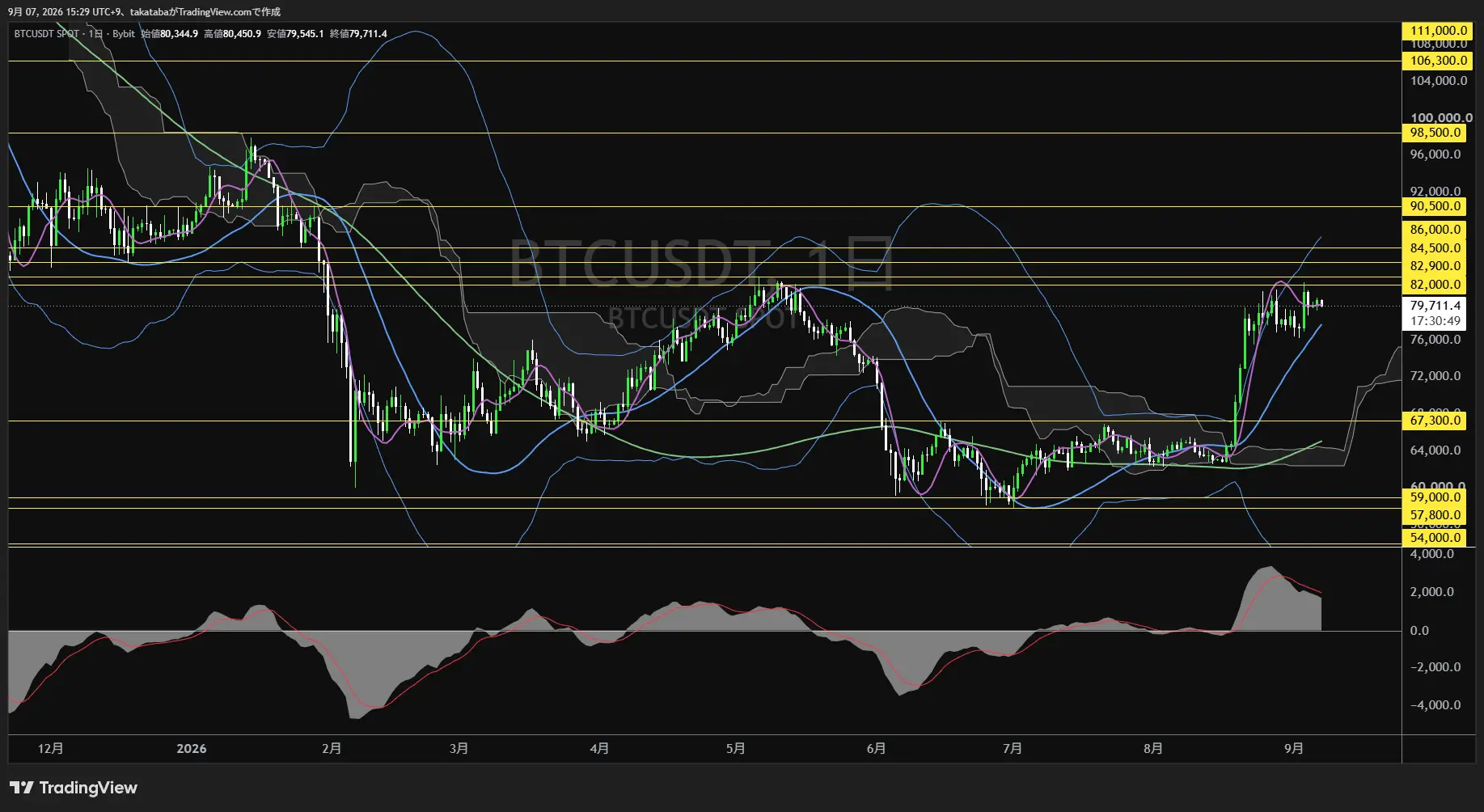Screen dimensions: 1484x812
Task: Click the 7月 label on the time axis
Action: 1012,749
